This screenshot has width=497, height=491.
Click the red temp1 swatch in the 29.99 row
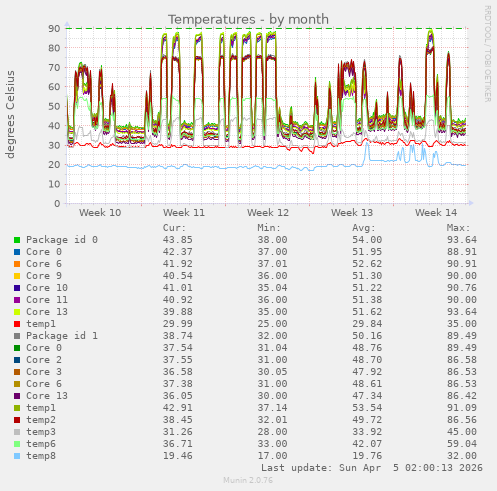17,324
